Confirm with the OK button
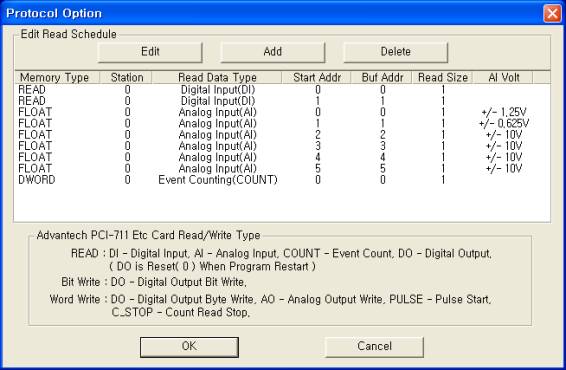Screen dimensions: 566x370 [189, 347]
